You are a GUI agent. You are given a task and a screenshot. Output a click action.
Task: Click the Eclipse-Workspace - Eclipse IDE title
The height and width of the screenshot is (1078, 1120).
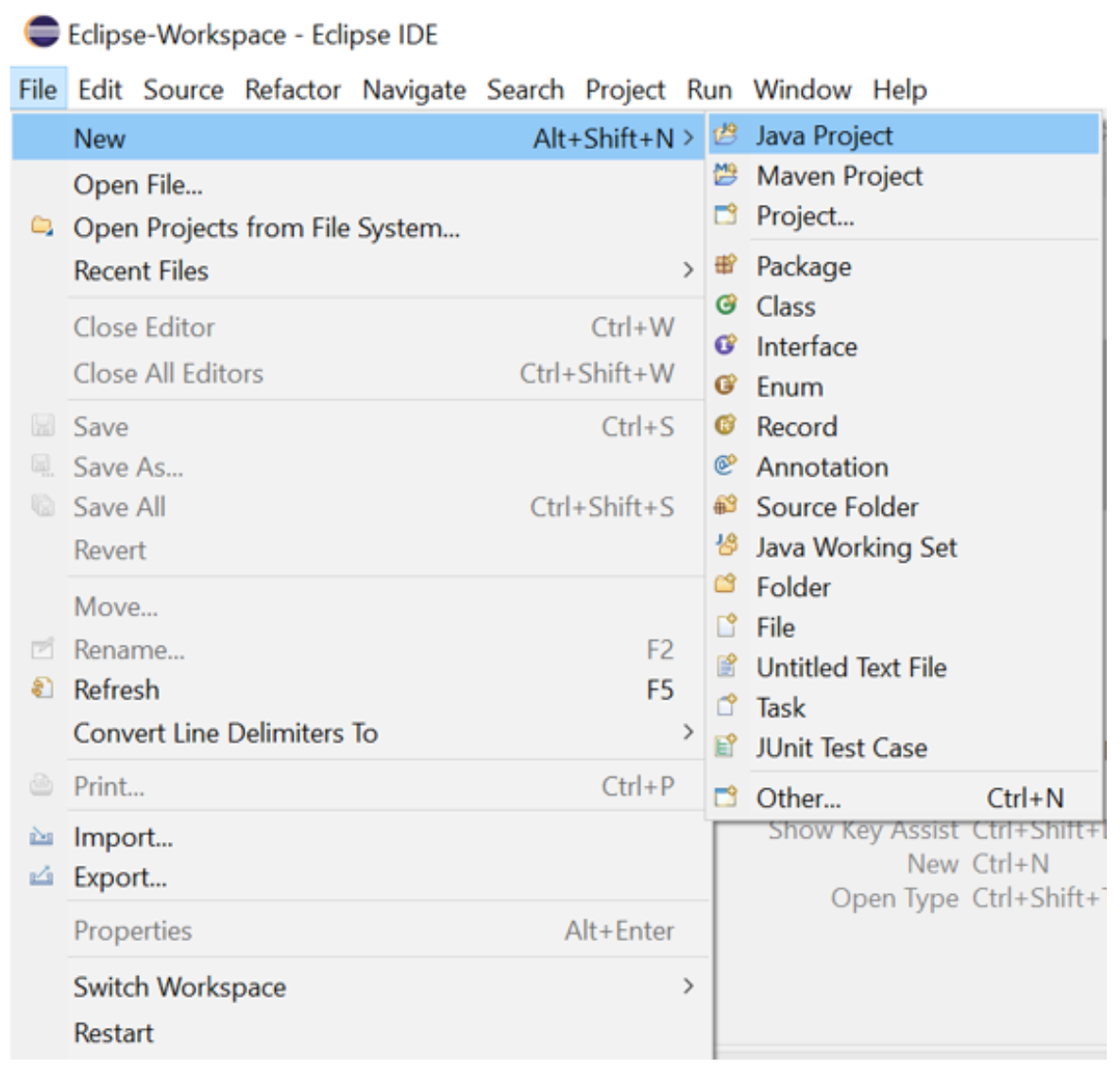point(253,34)
